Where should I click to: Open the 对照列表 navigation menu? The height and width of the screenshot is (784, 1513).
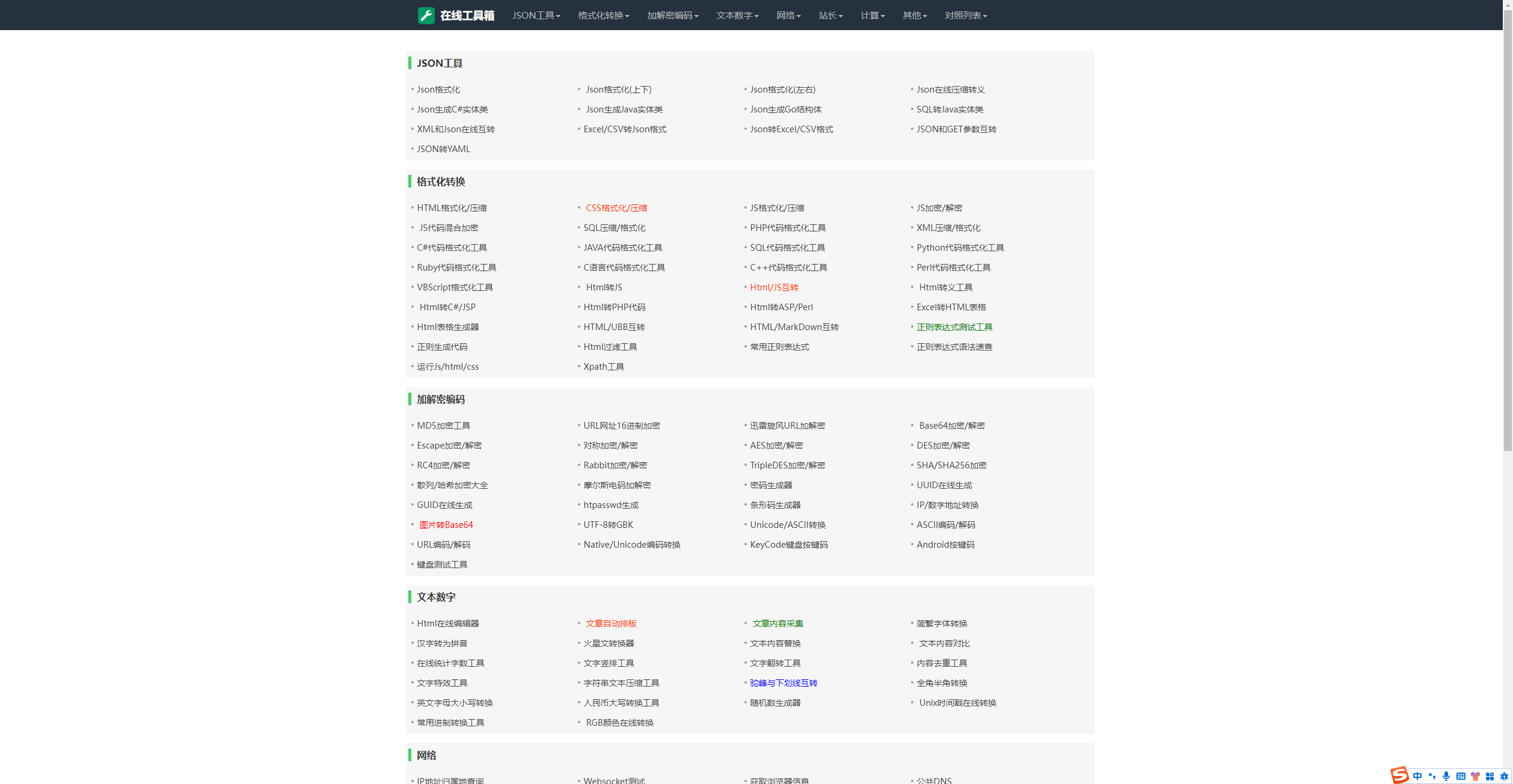965,16
